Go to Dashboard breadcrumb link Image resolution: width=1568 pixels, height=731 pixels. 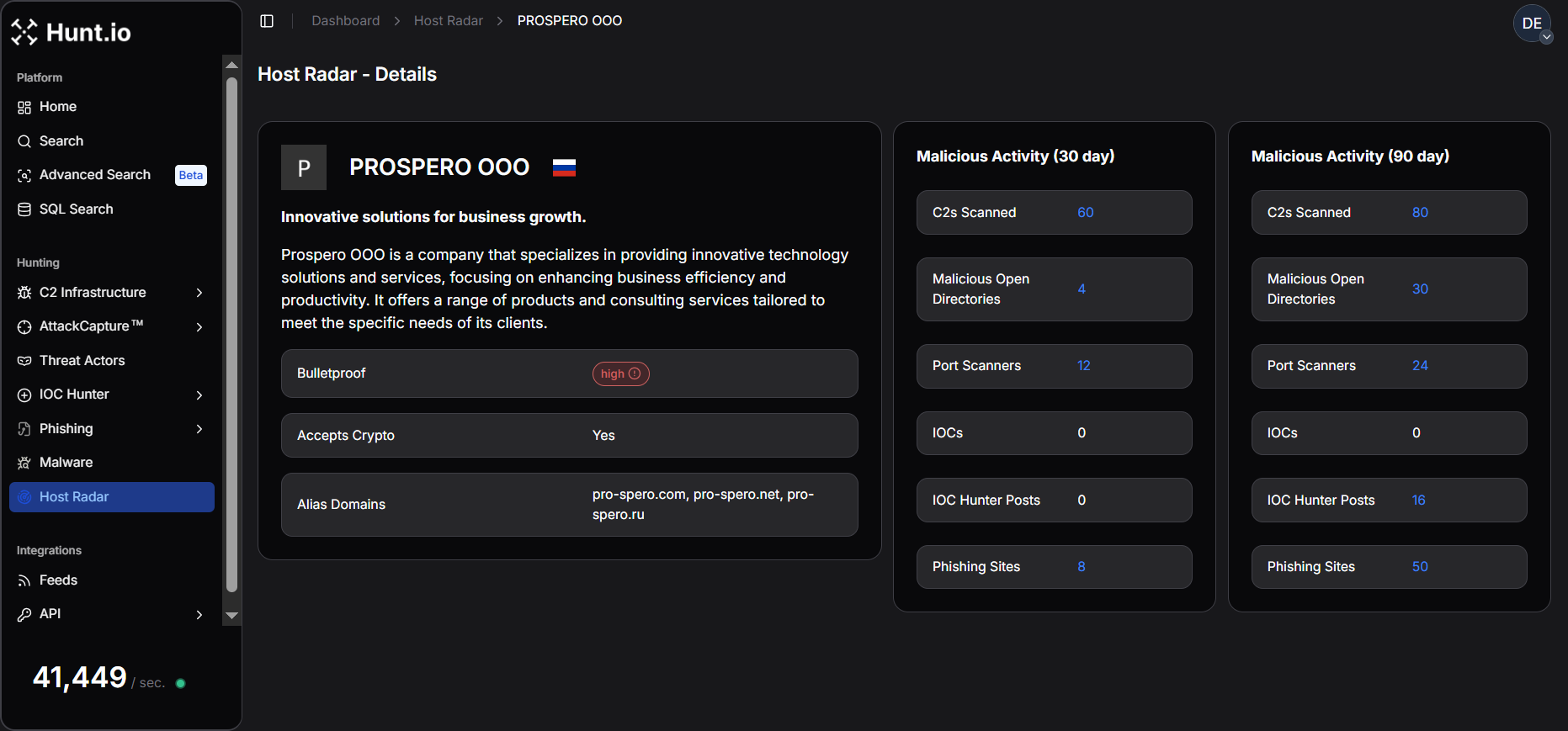(345, 21)
